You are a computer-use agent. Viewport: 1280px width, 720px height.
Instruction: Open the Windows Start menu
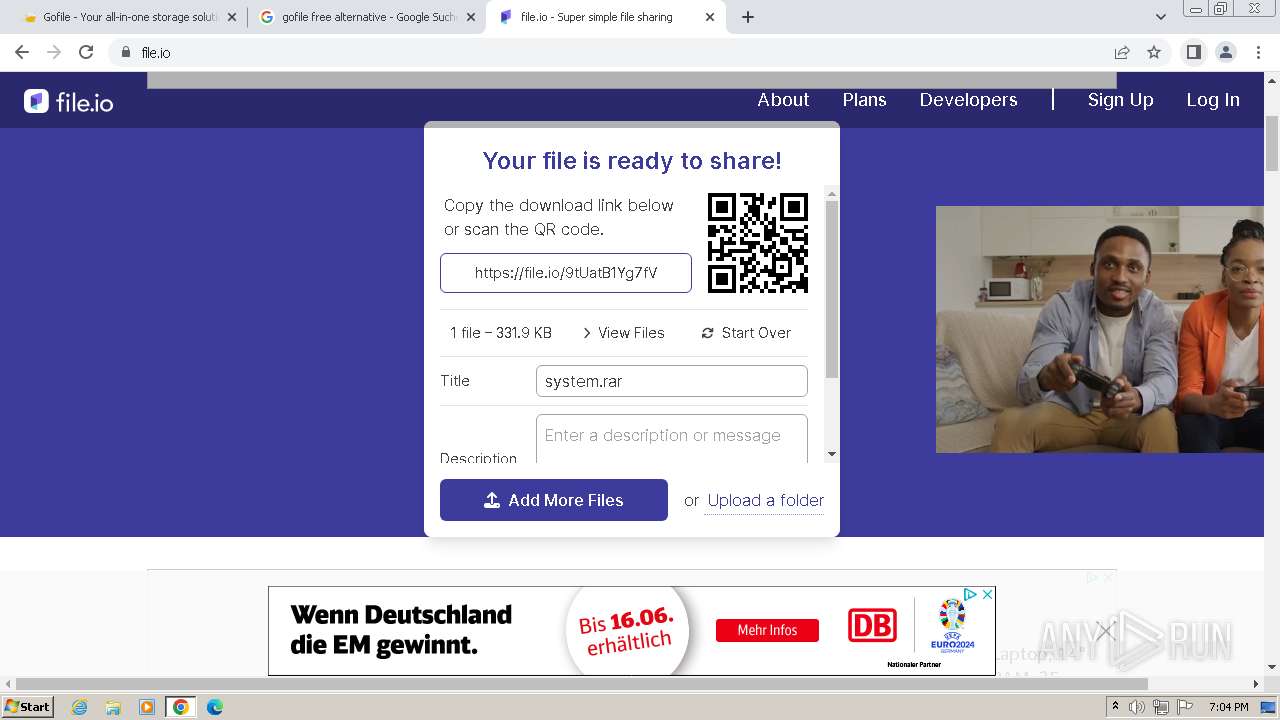(28, 707)
